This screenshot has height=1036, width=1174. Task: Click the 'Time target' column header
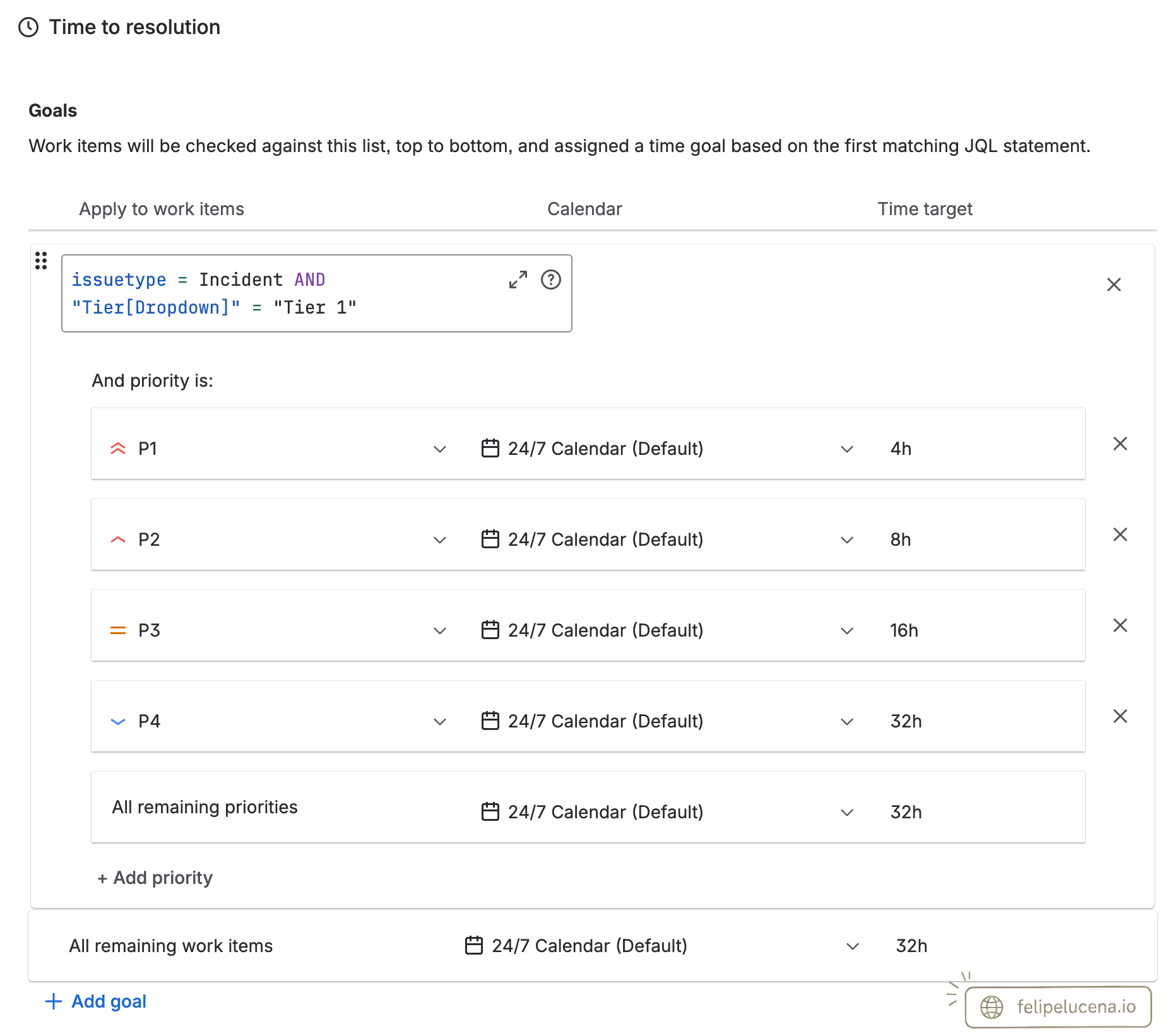925,209
